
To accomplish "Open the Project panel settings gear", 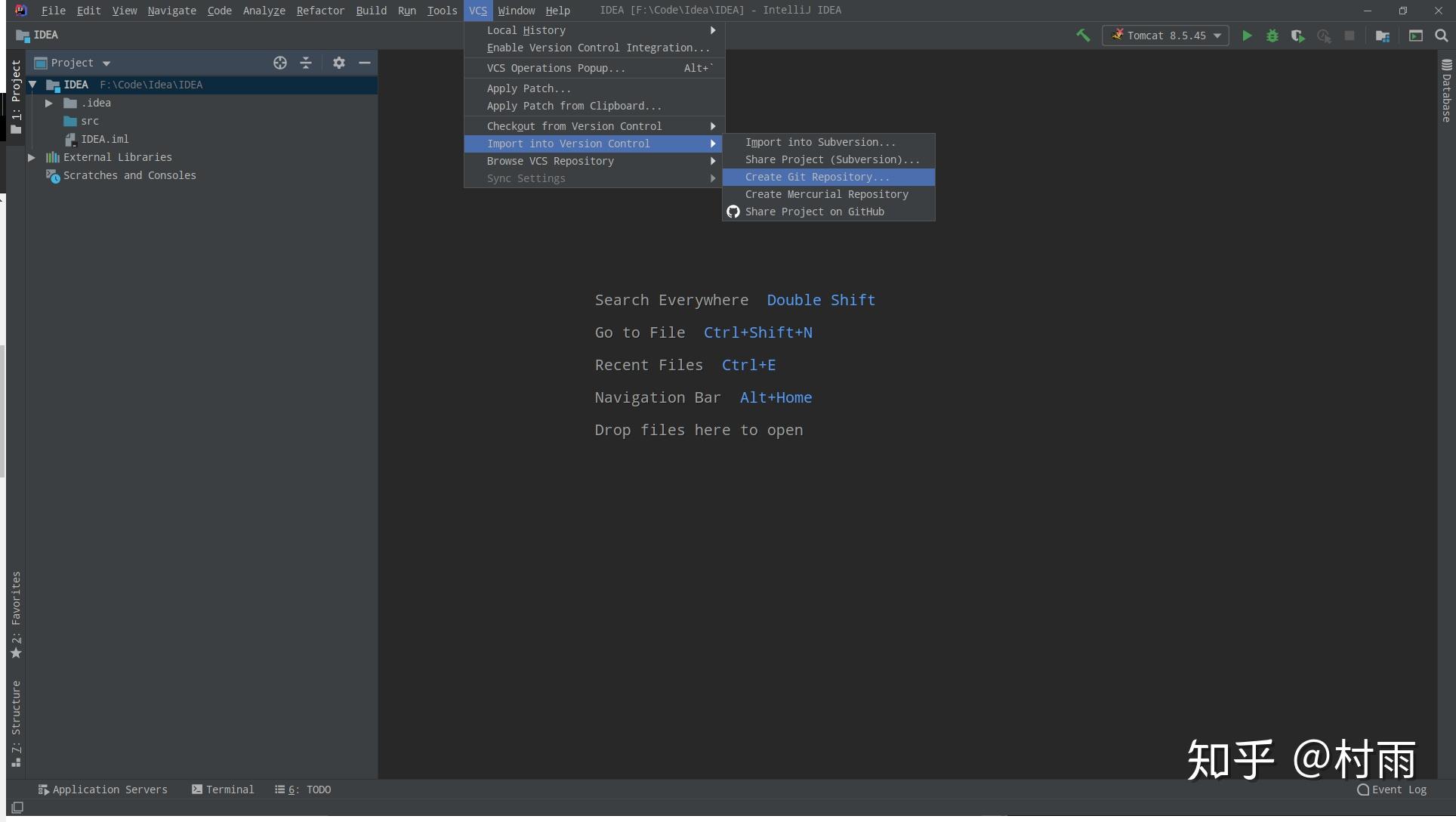I will pos(338,63).
